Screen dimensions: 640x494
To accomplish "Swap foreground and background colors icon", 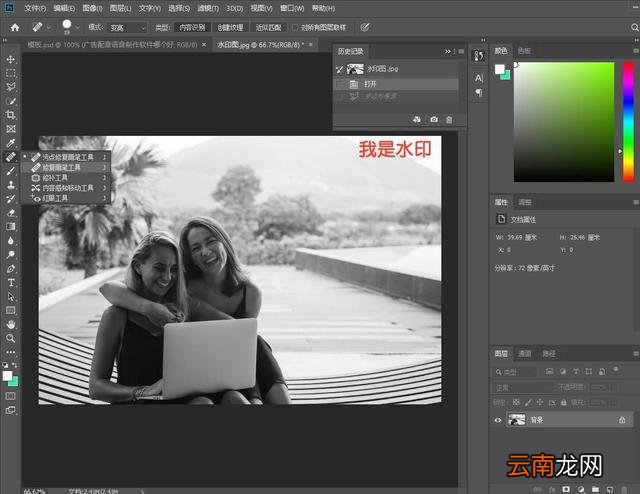I will [15, 365].
